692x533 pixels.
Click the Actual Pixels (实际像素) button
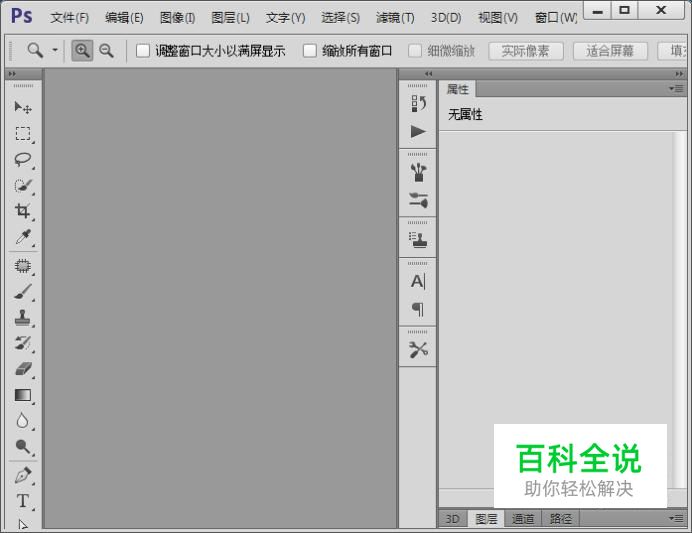pyautogui.click(x=526, y=51)
